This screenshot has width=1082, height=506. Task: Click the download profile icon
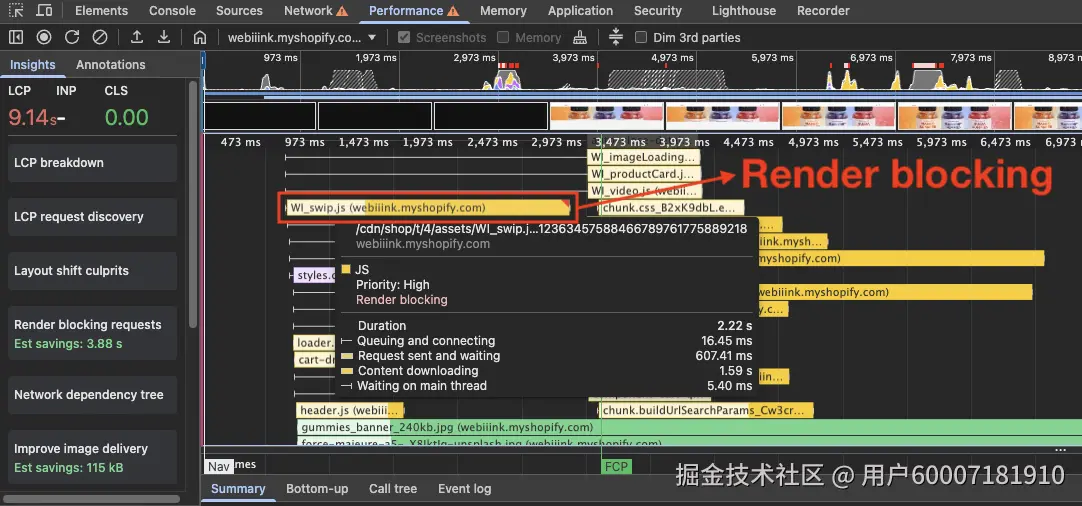[x=164, y=37]
